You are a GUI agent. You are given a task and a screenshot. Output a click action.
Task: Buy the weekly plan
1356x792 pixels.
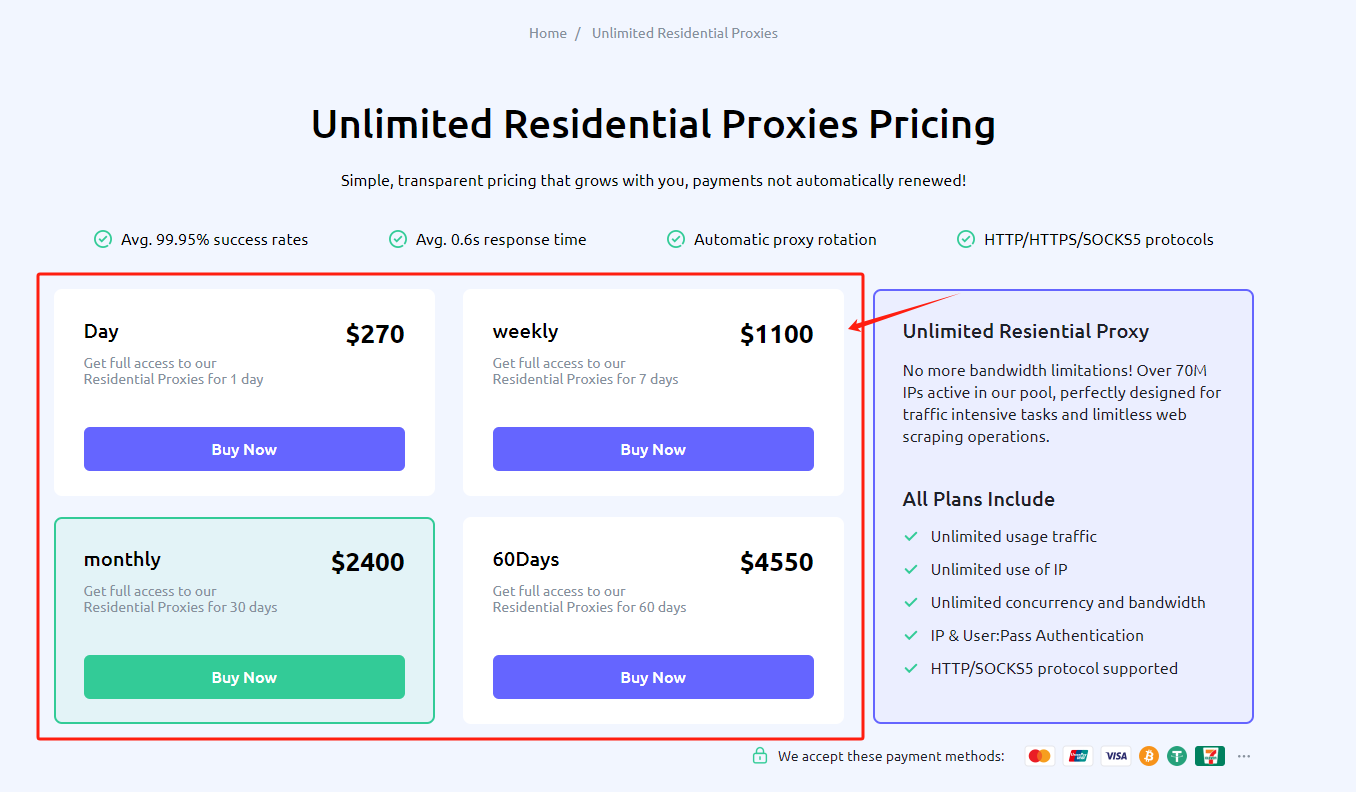pyautogui.click(x=653, y=449)
